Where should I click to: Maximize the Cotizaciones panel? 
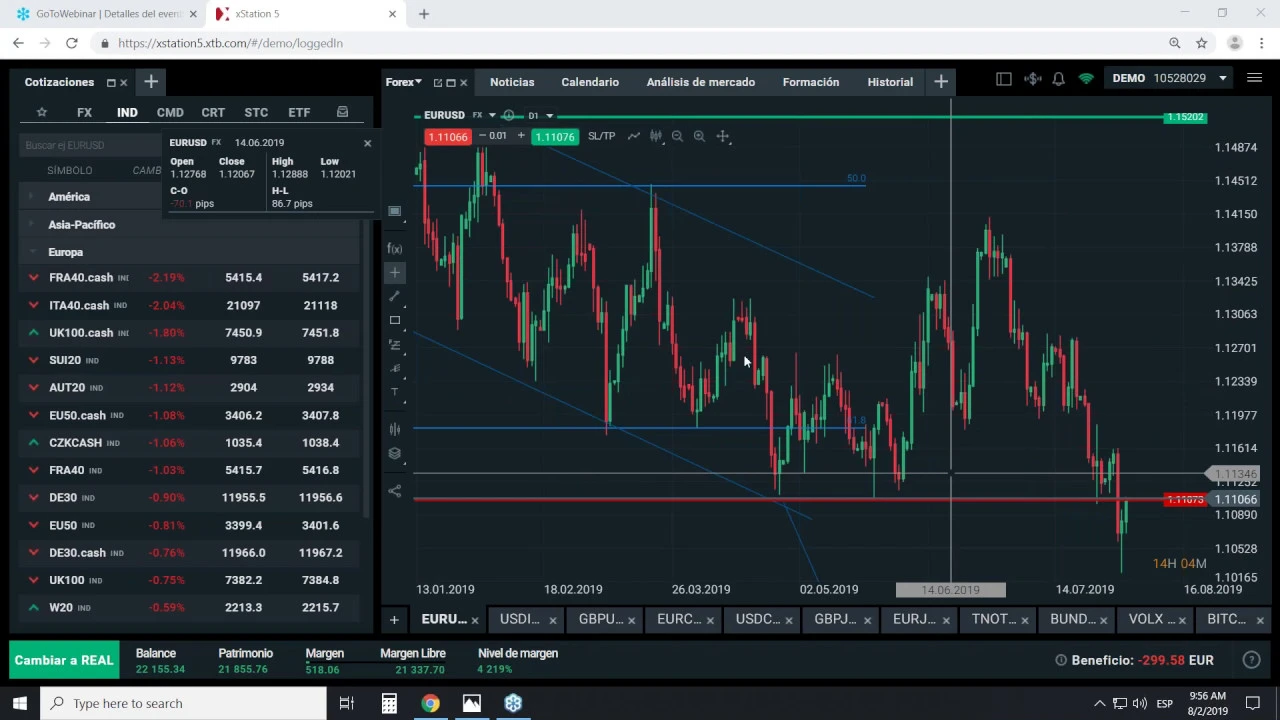click(x=111, y=82)
